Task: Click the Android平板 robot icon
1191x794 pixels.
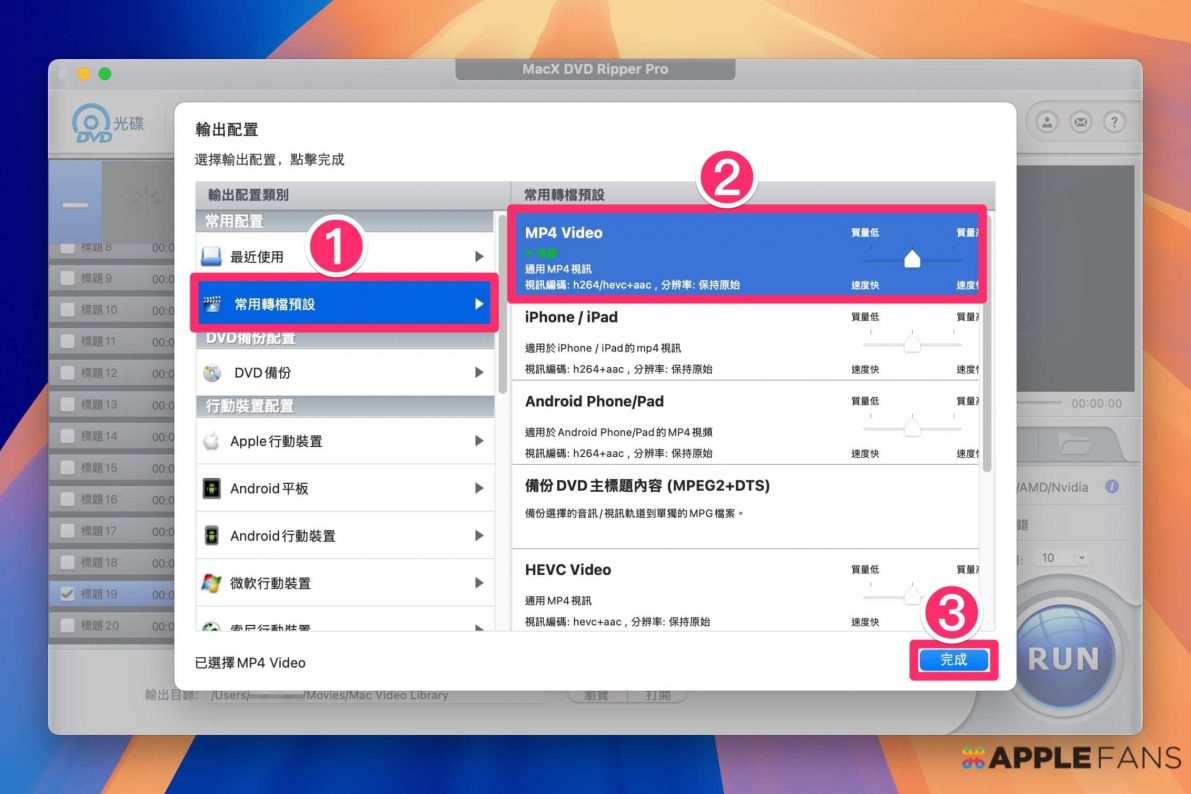Action: 212,488
